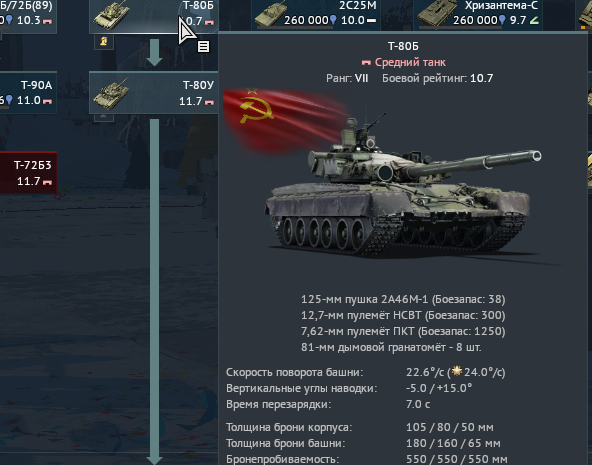Click the gray badge below the T-80У card

pos(103,117)
